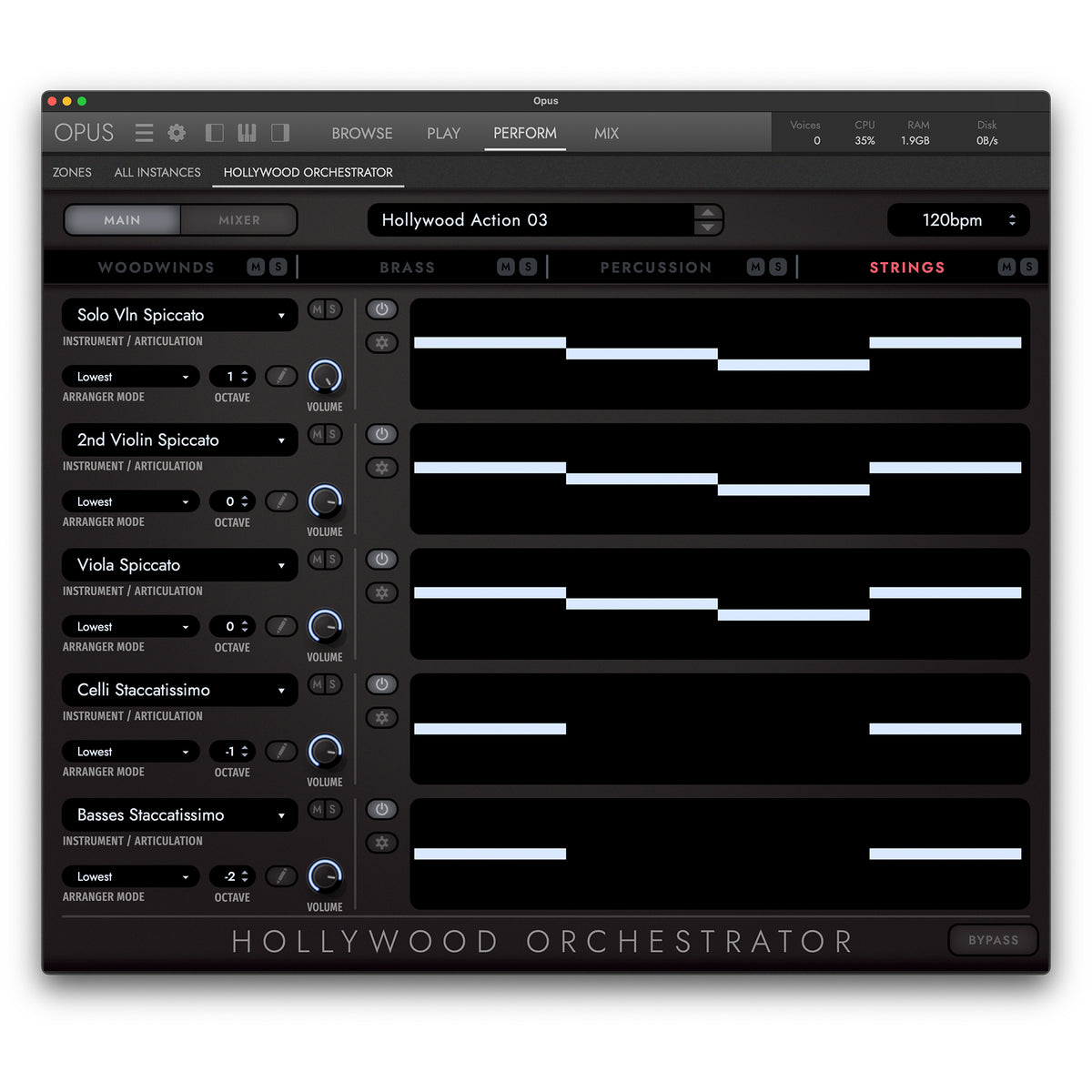
Task: Mute the Brass section
Action: 506,267
